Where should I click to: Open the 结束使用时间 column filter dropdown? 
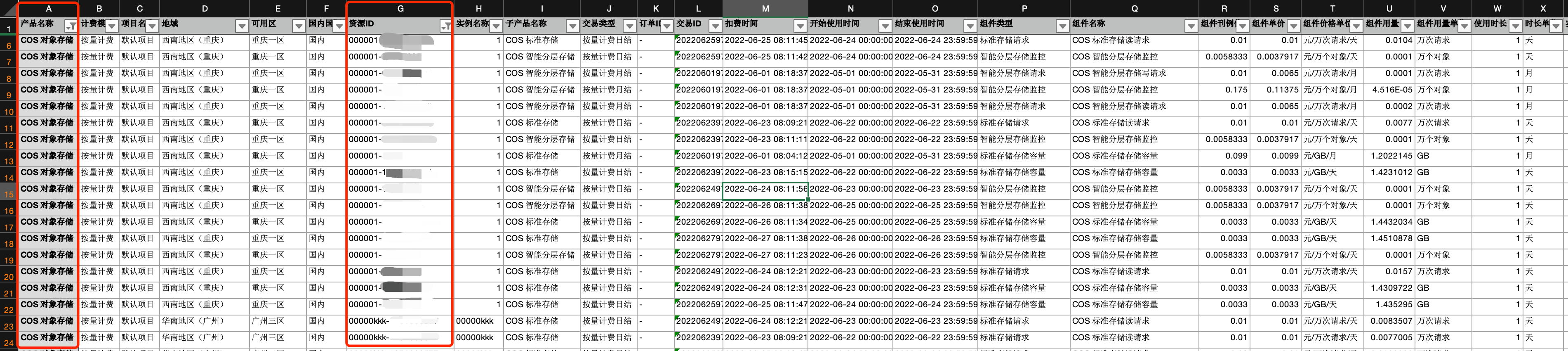(x=971, y=26)
